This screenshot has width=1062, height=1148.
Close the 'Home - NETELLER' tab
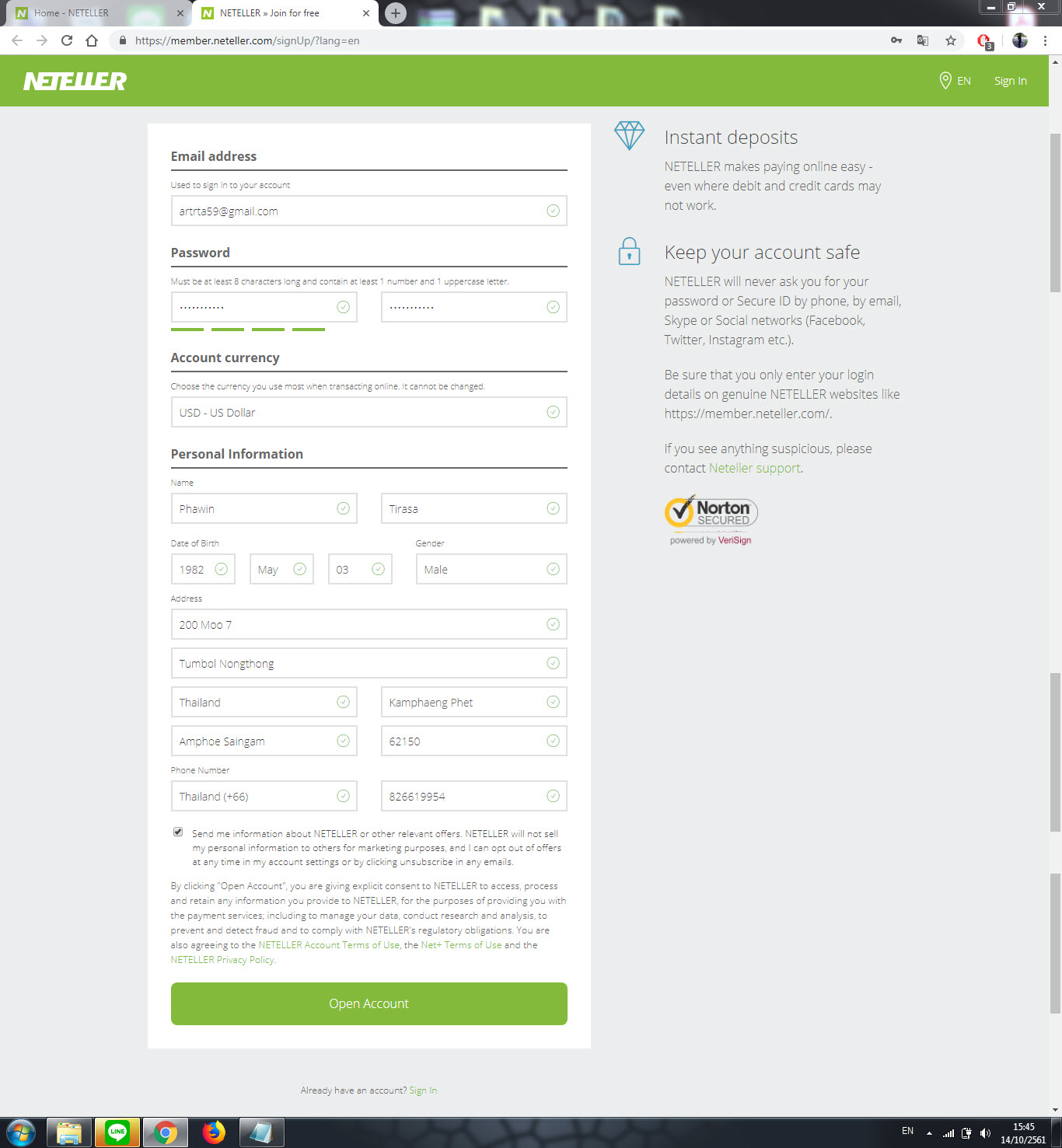click(x=180, y=13)
